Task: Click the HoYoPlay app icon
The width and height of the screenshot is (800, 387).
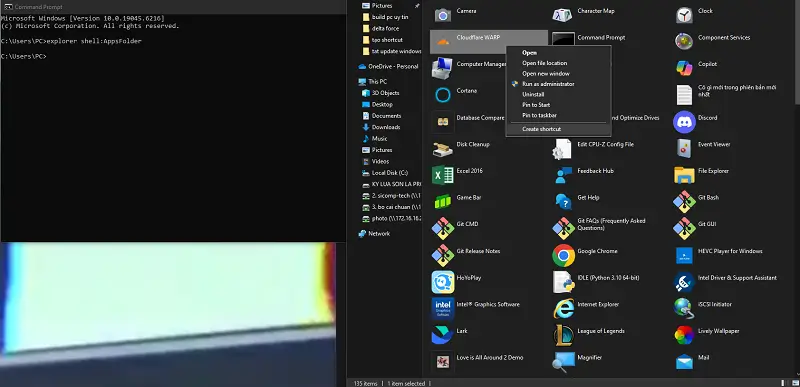Action: pos(442,282)
